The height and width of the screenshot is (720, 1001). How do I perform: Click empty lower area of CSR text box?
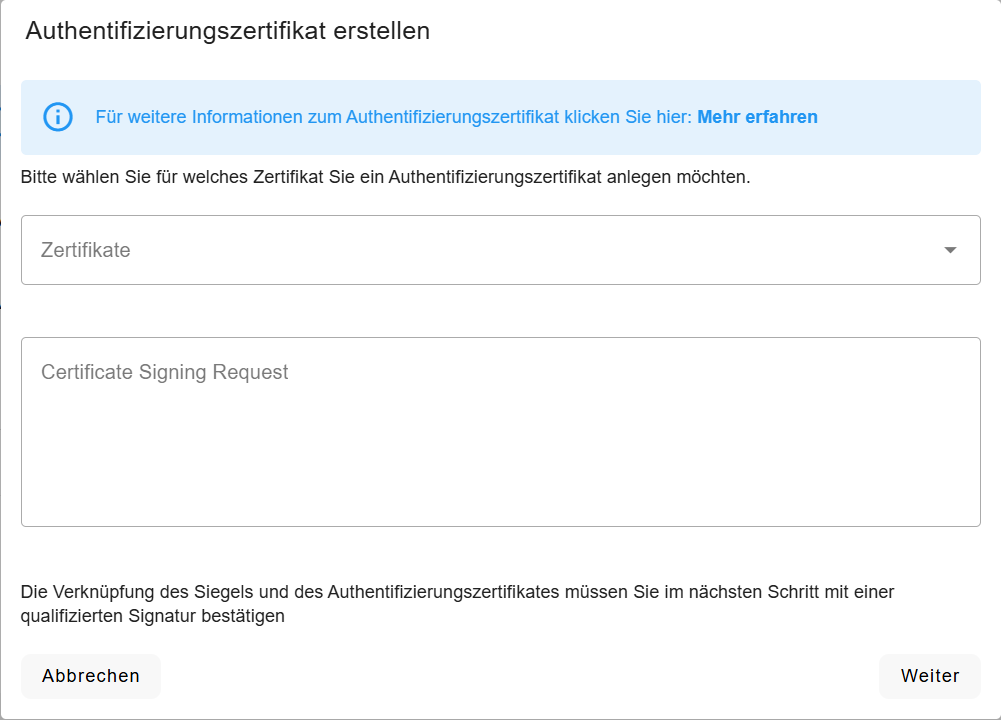click(500, 490)
